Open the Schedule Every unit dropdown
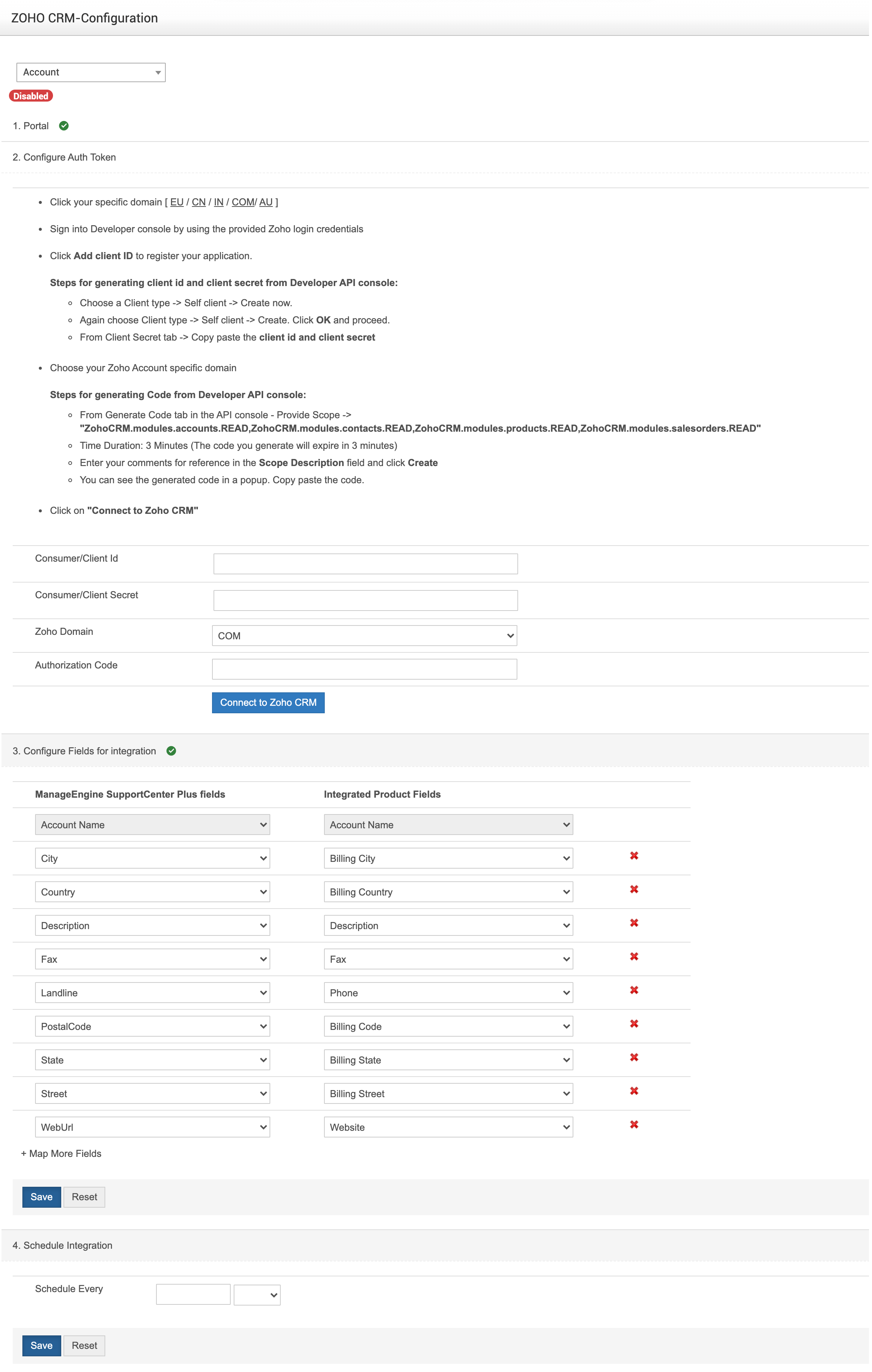The image size is (872, 1372). pyautogui.click(x=257, y=1294)
